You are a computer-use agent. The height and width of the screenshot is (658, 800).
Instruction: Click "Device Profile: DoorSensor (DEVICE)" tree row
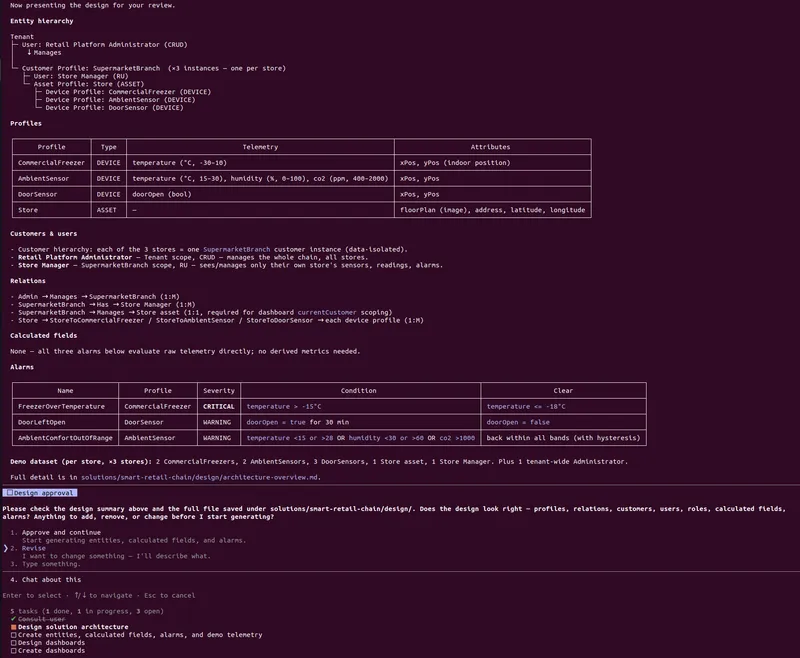pyautogui.click(x=114, y=108)
